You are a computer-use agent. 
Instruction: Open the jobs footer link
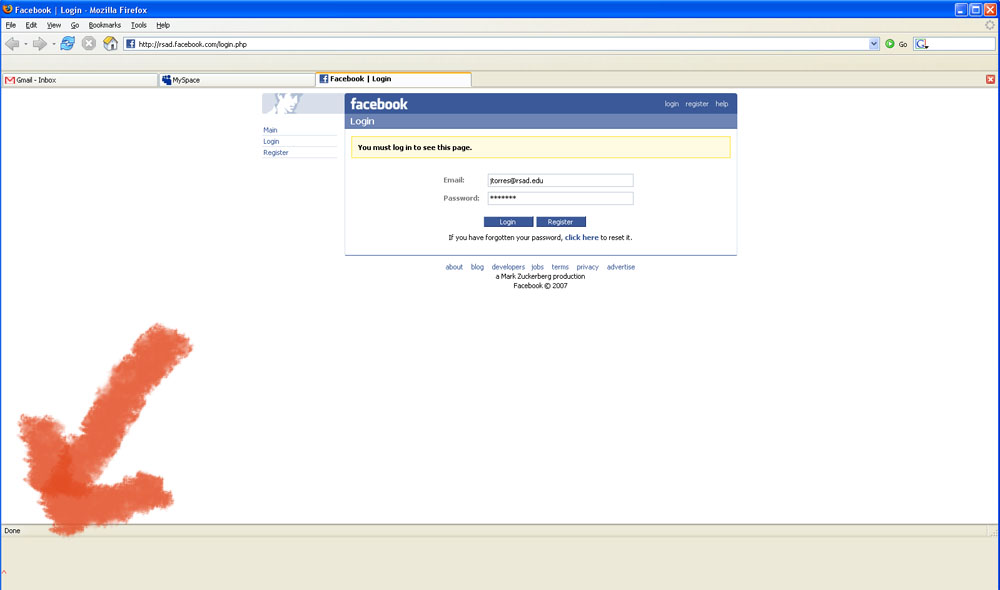tap(538, 267)
